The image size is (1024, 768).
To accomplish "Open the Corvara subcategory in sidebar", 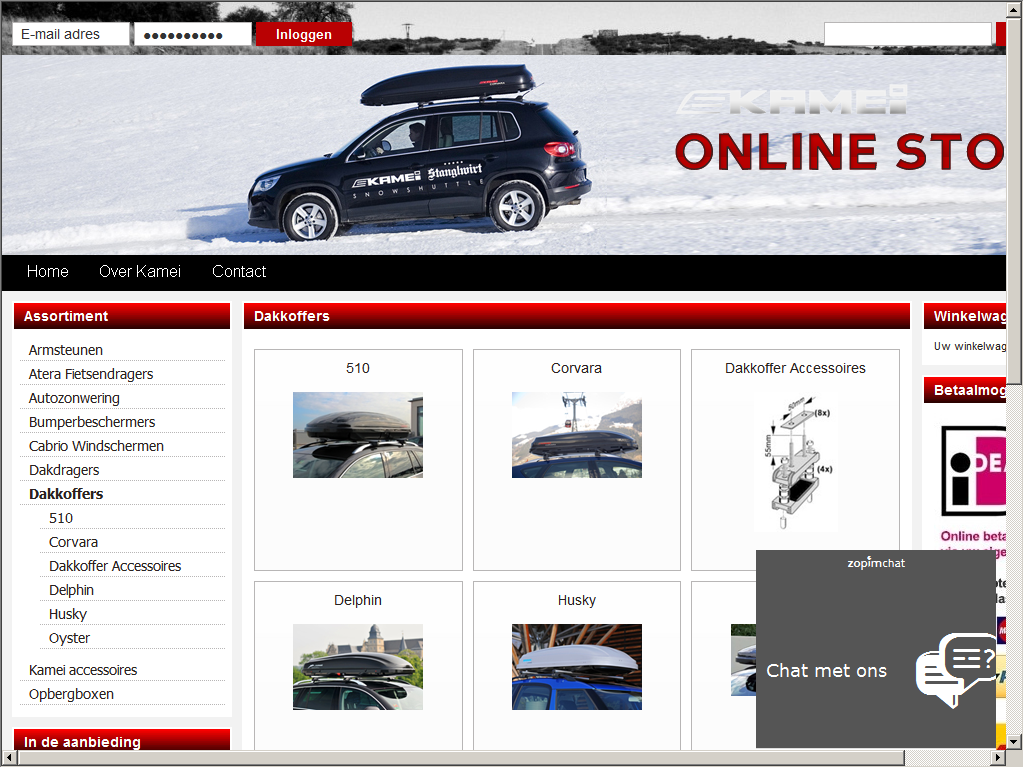I will [73, 543].
